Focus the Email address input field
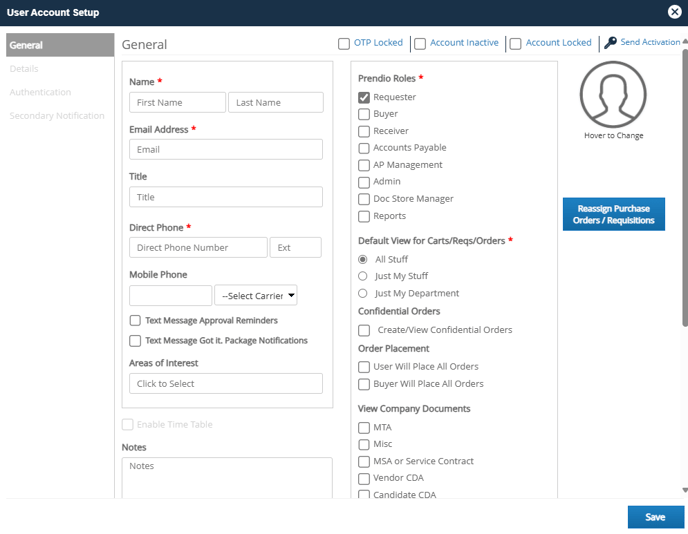 coord(226,149)
